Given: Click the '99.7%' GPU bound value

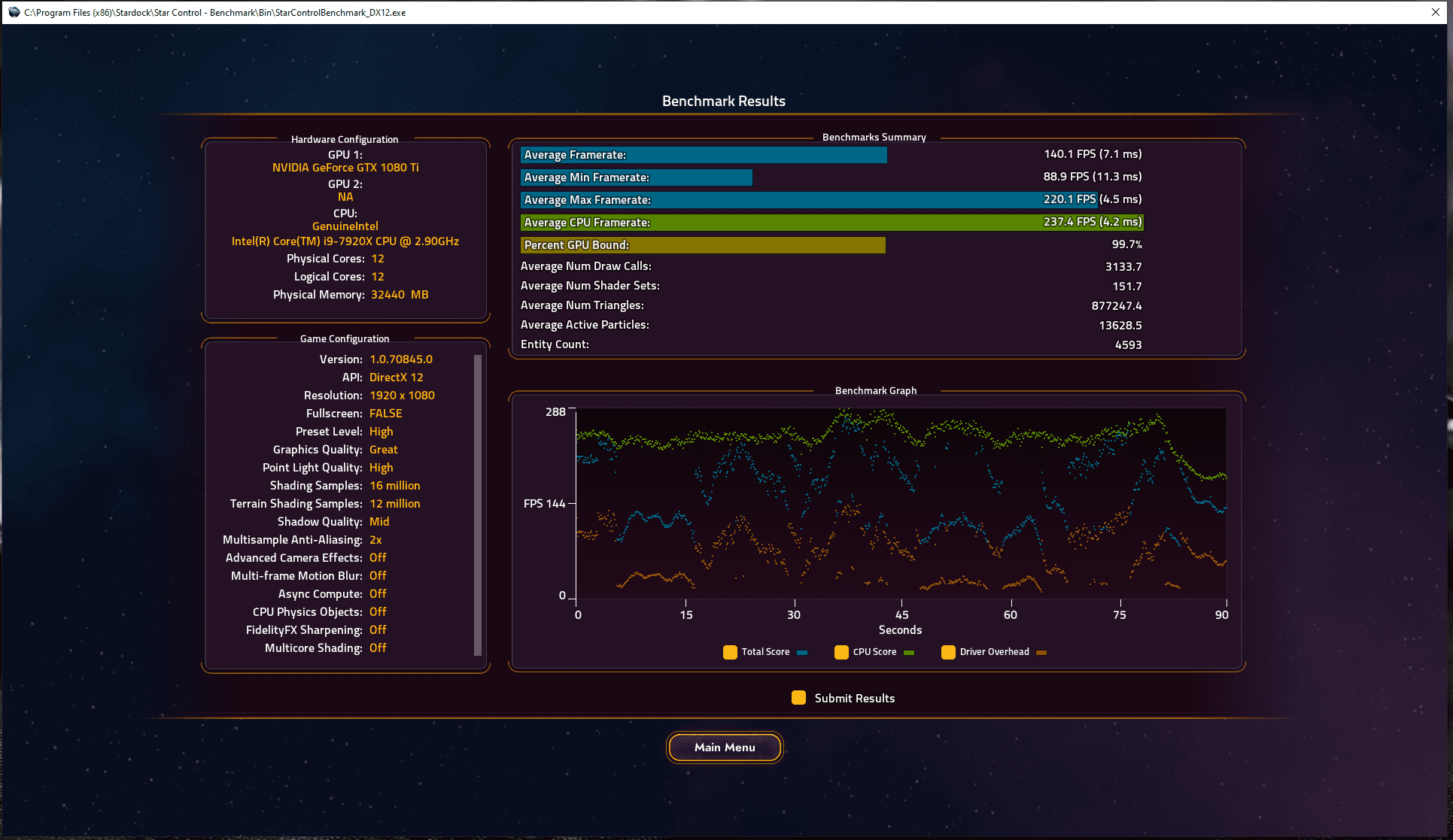Looking at the screenshot, I should (x=1127, y=244).
